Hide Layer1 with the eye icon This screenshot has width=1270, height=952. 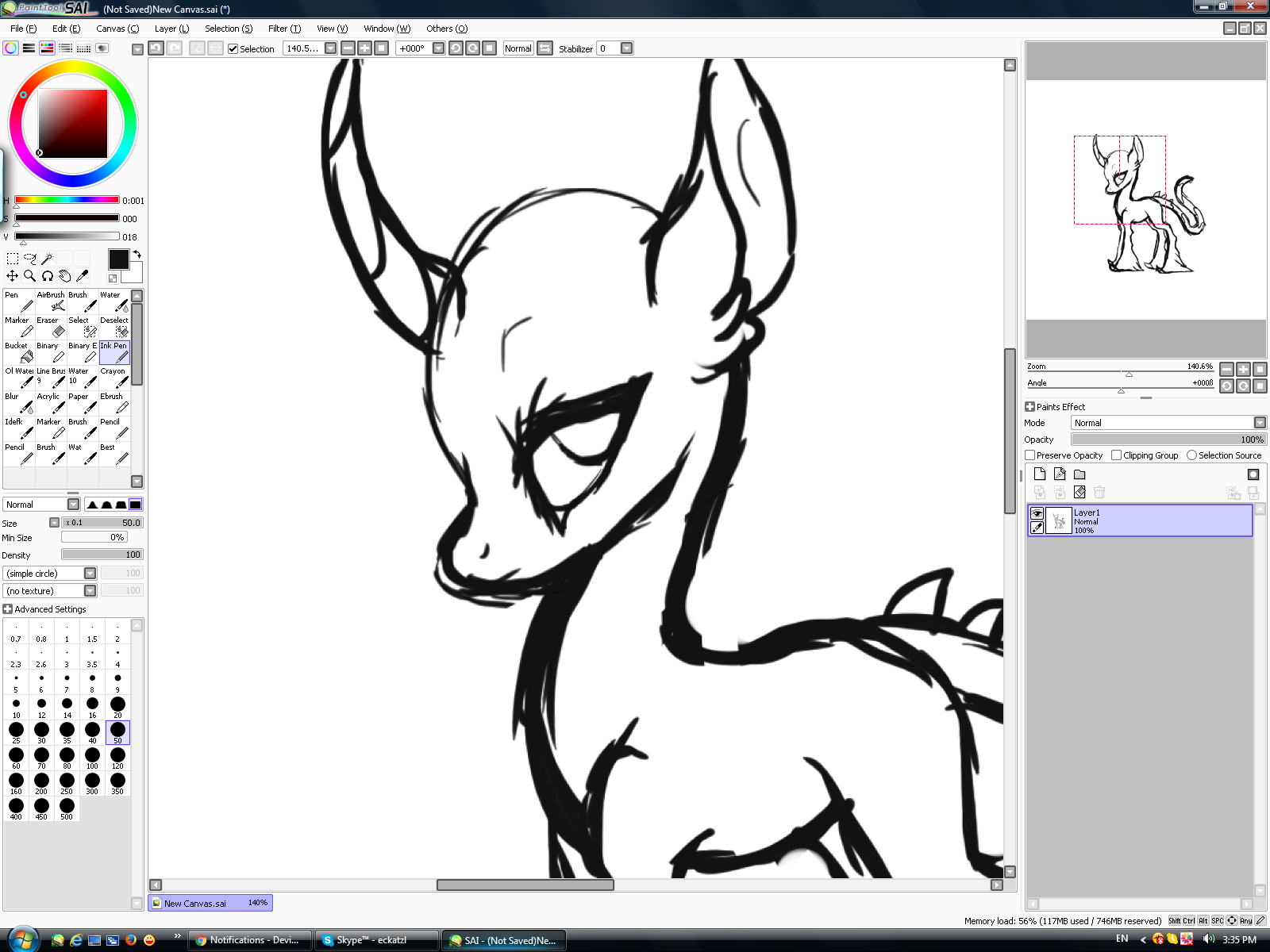click(x=1037, y=513)
